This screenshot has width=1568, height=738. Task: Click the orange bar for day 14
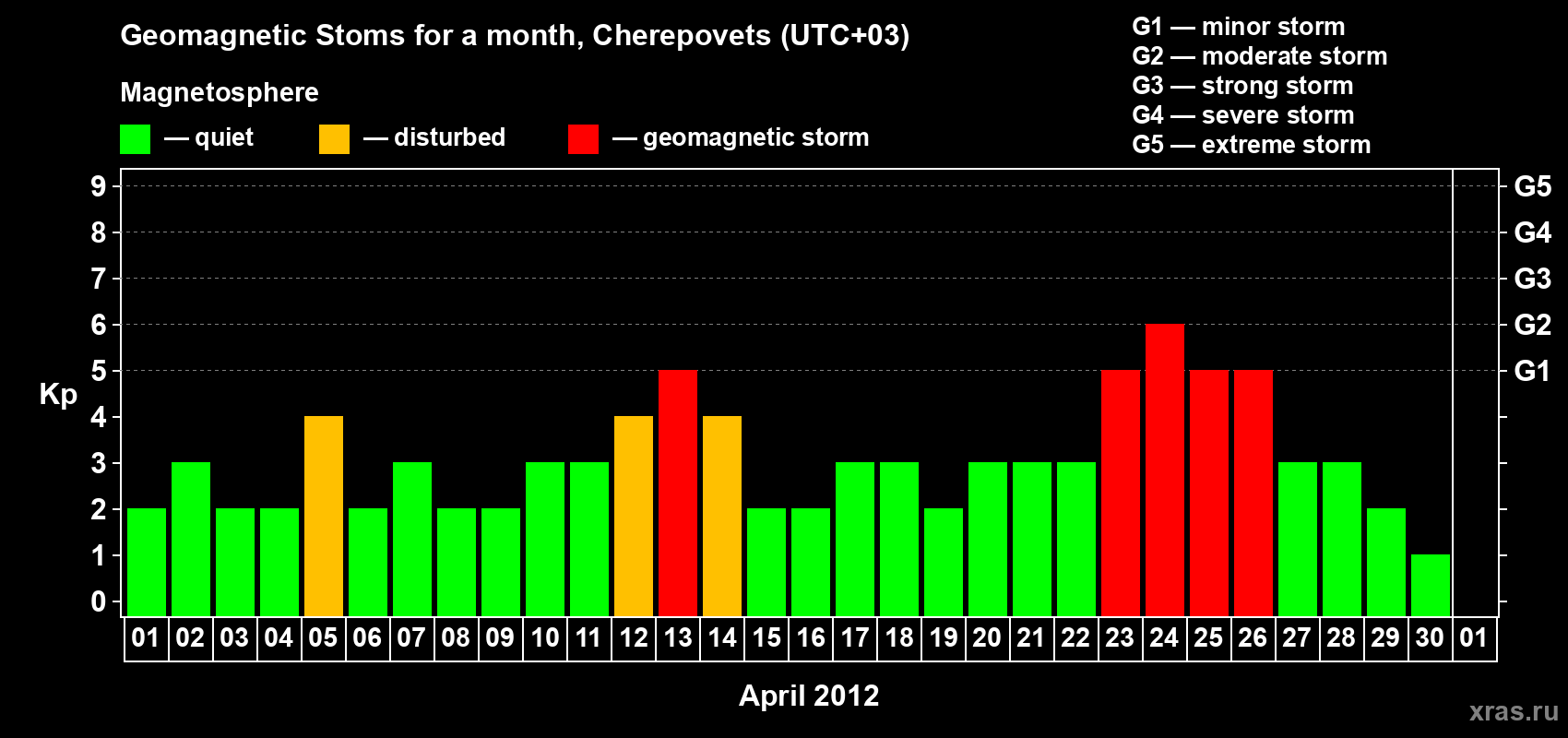[722, 516]
